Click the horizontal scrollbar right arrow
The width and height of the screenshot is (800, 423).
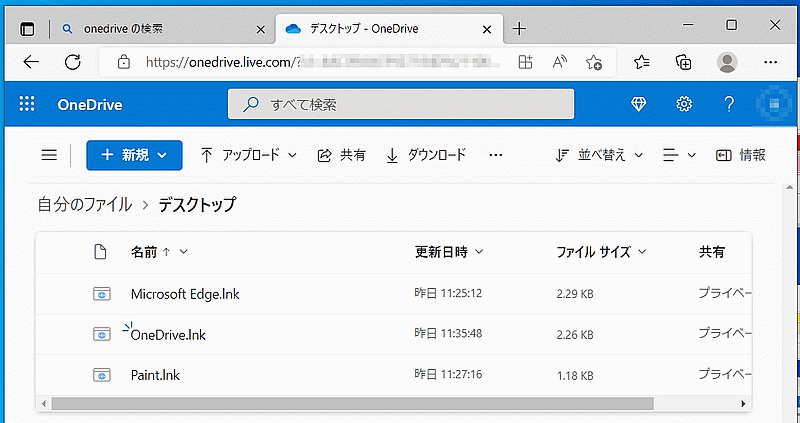744,404
